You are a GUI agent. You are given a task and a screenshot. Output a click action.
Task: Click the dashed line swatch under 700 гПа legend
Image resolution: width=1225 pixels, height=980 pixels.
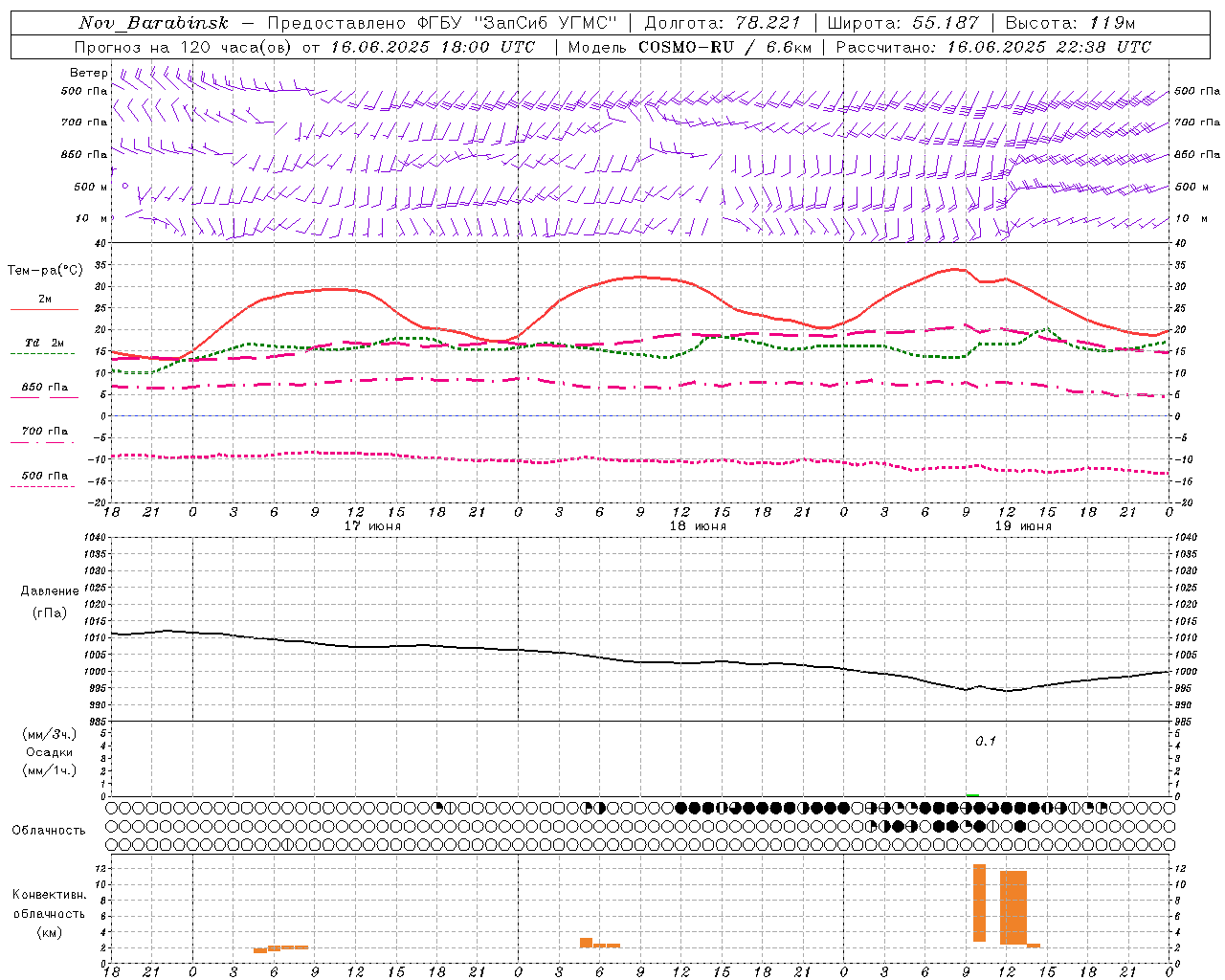pos(42,442)
